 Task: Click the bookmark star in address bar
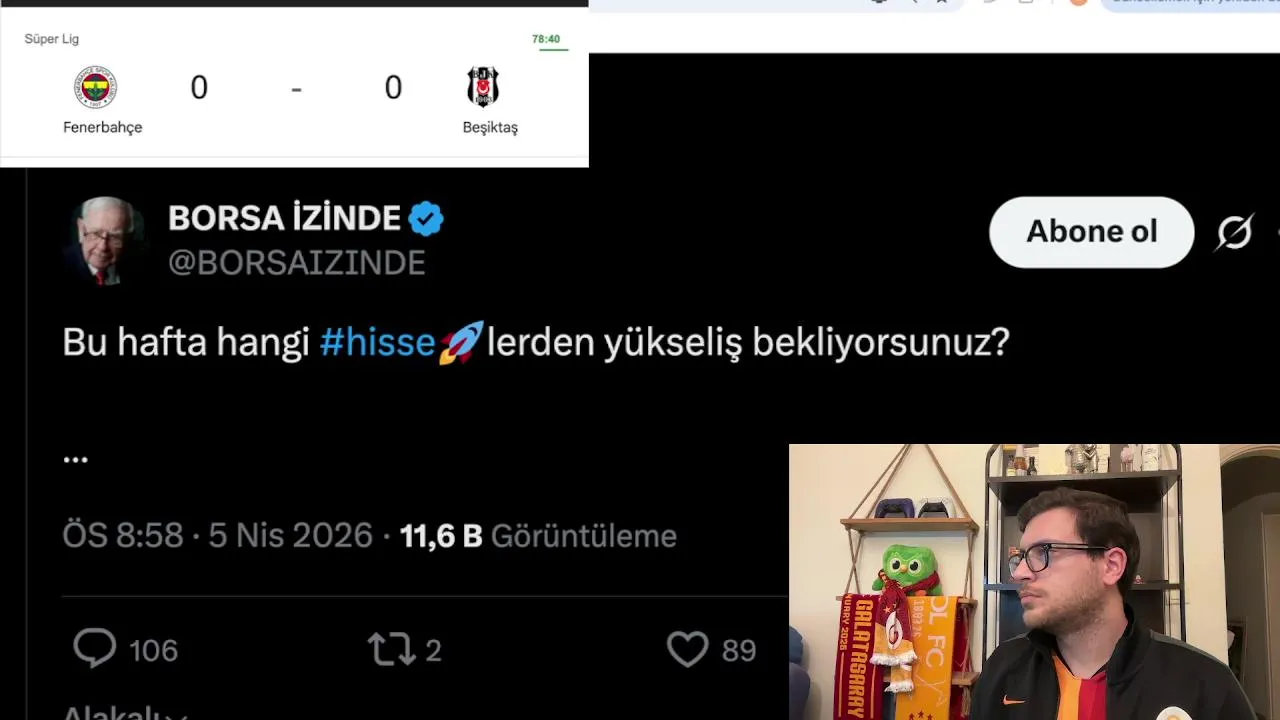(941, 3)
